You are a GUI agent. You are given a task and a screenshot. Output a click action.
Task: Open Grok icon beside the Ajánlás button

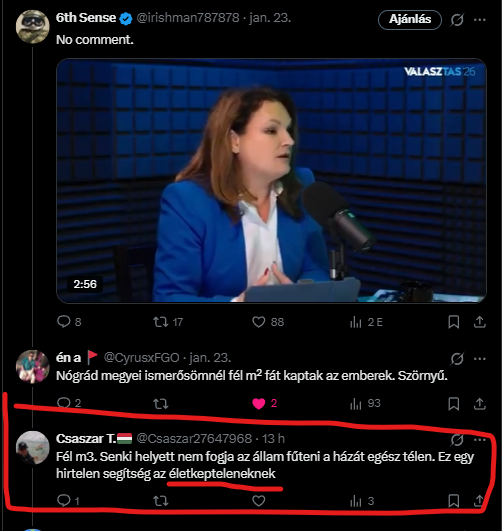click(x=457, y=20)
